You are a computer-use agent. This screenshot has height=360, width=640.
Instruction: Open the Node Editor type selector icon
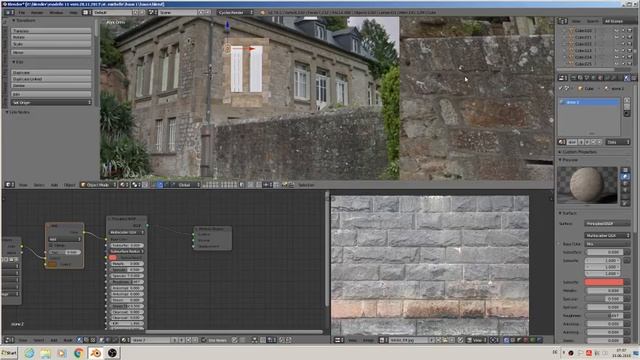(x=8, y=340)
